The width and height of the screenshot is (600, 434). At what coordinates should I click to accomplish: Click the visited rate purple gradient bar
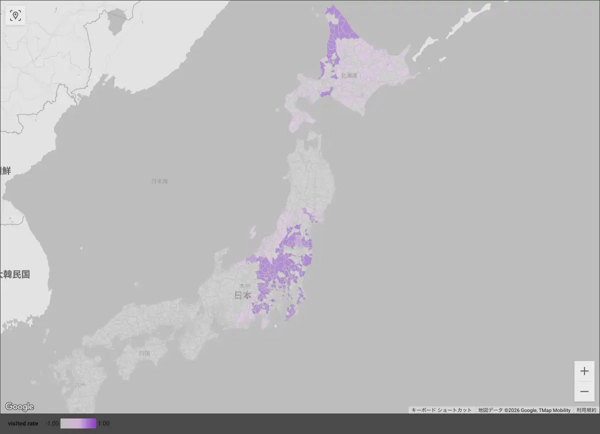coord(78,424)
